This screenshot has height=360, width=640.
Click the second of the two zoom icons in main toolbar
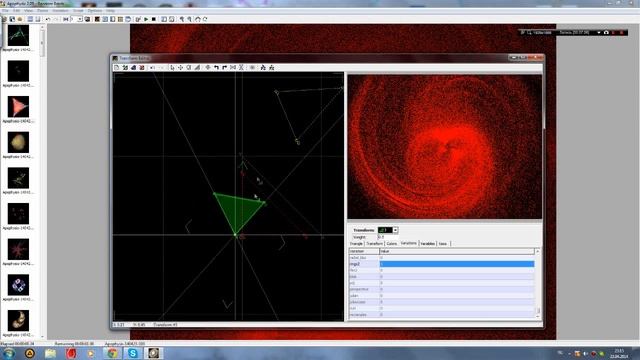click(x=189, y=19)
